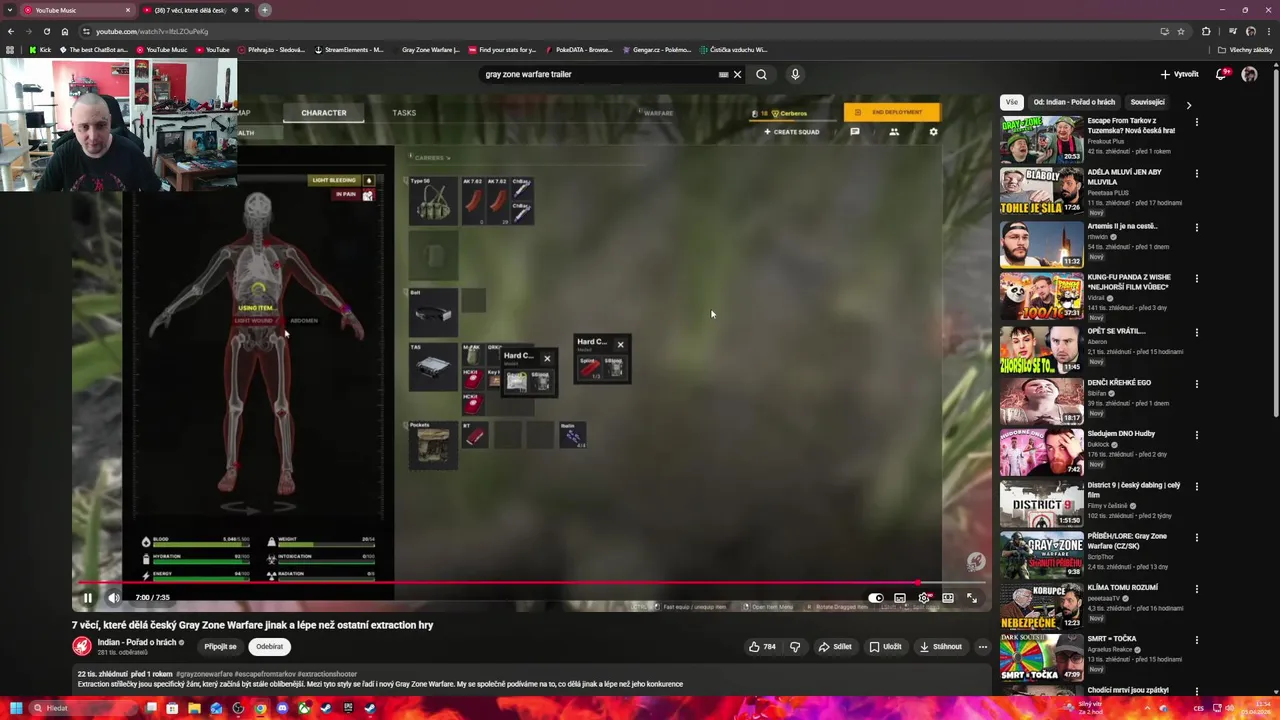Clear the YouTube search box
The image size is (1280, 720).
(x=737, y=74)
